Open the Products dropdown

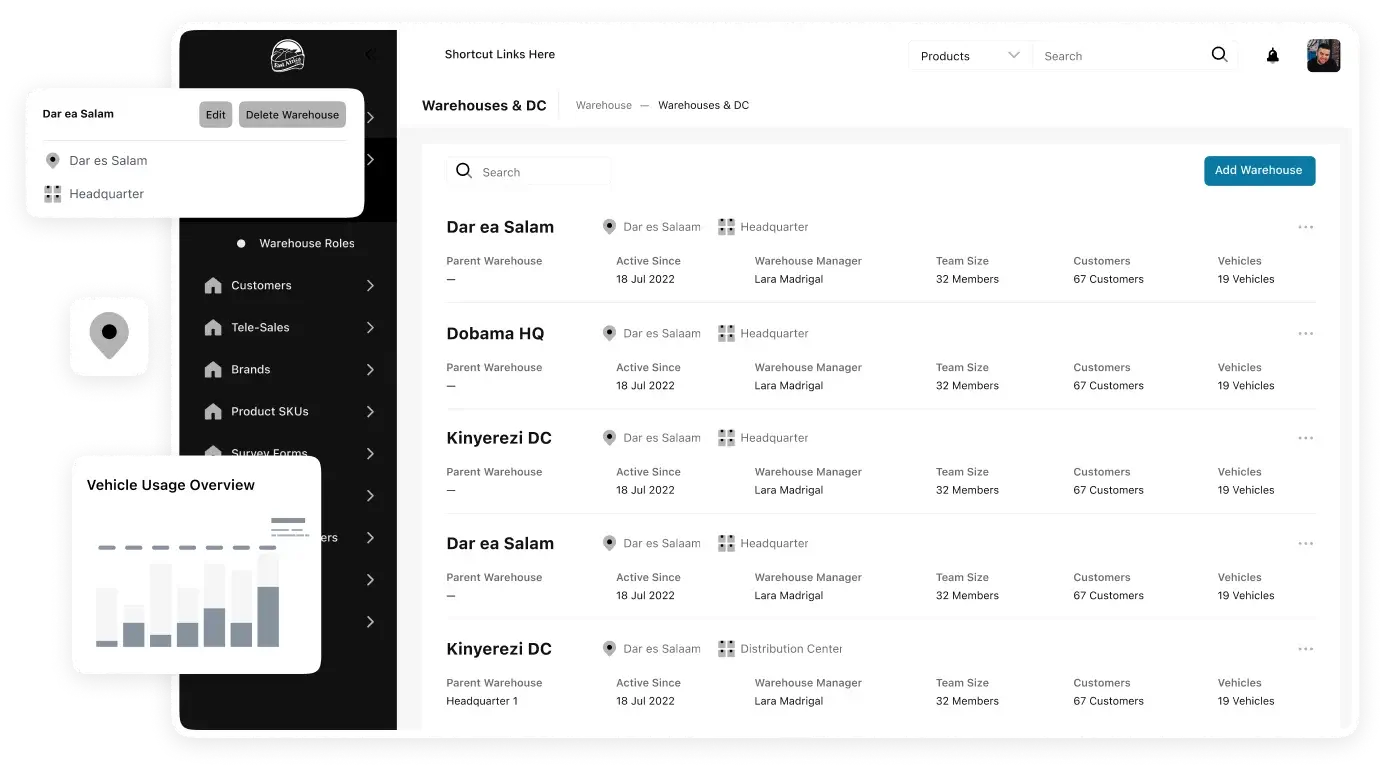coord(969,56)
